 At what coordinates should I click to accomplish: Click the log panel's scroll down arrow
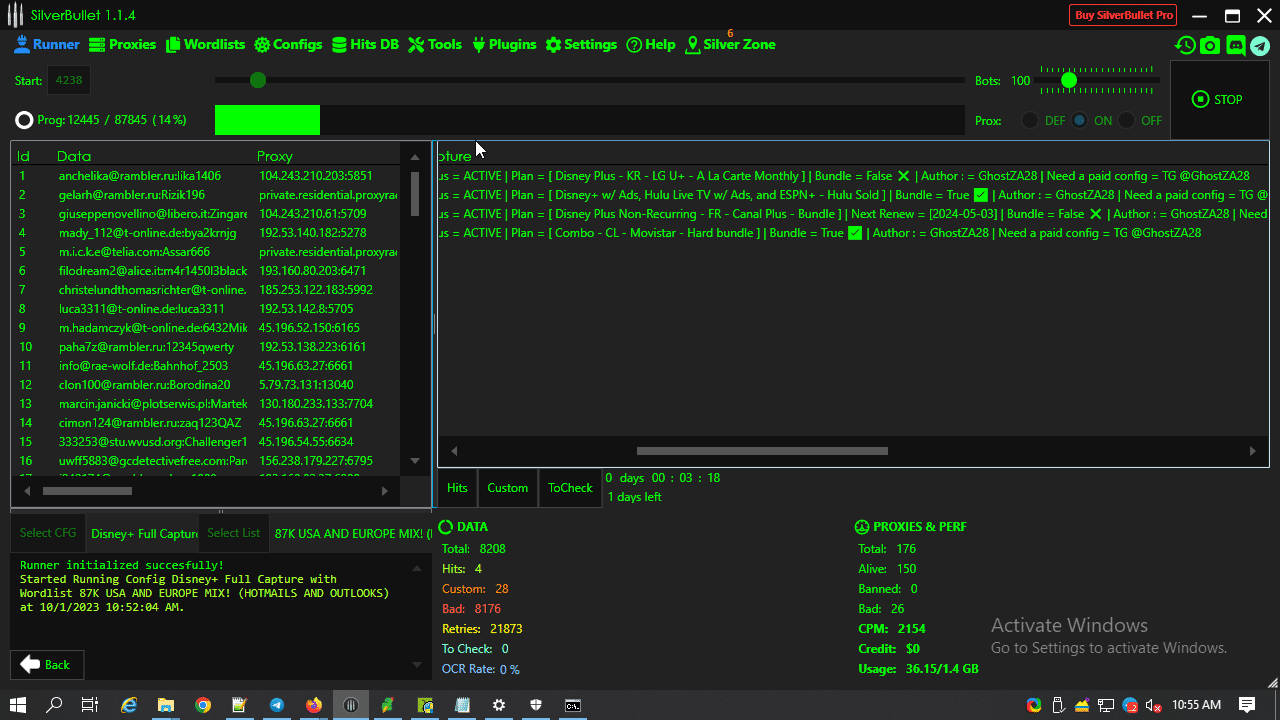(x=418, y=665)
